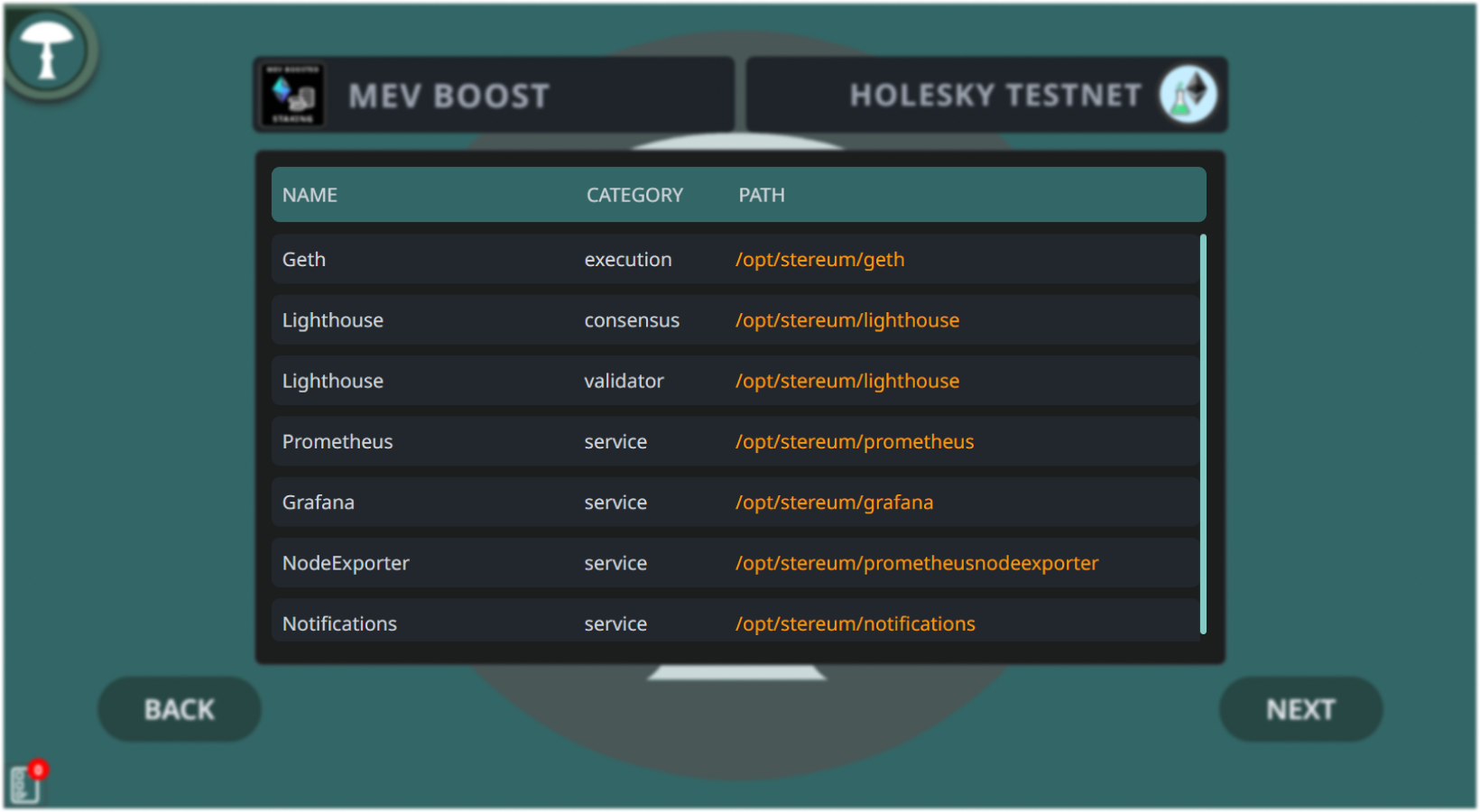Screen dimensions: 1480x812
Task: Click the Holesky testnet flask icon
Action: click(1188, 94)
